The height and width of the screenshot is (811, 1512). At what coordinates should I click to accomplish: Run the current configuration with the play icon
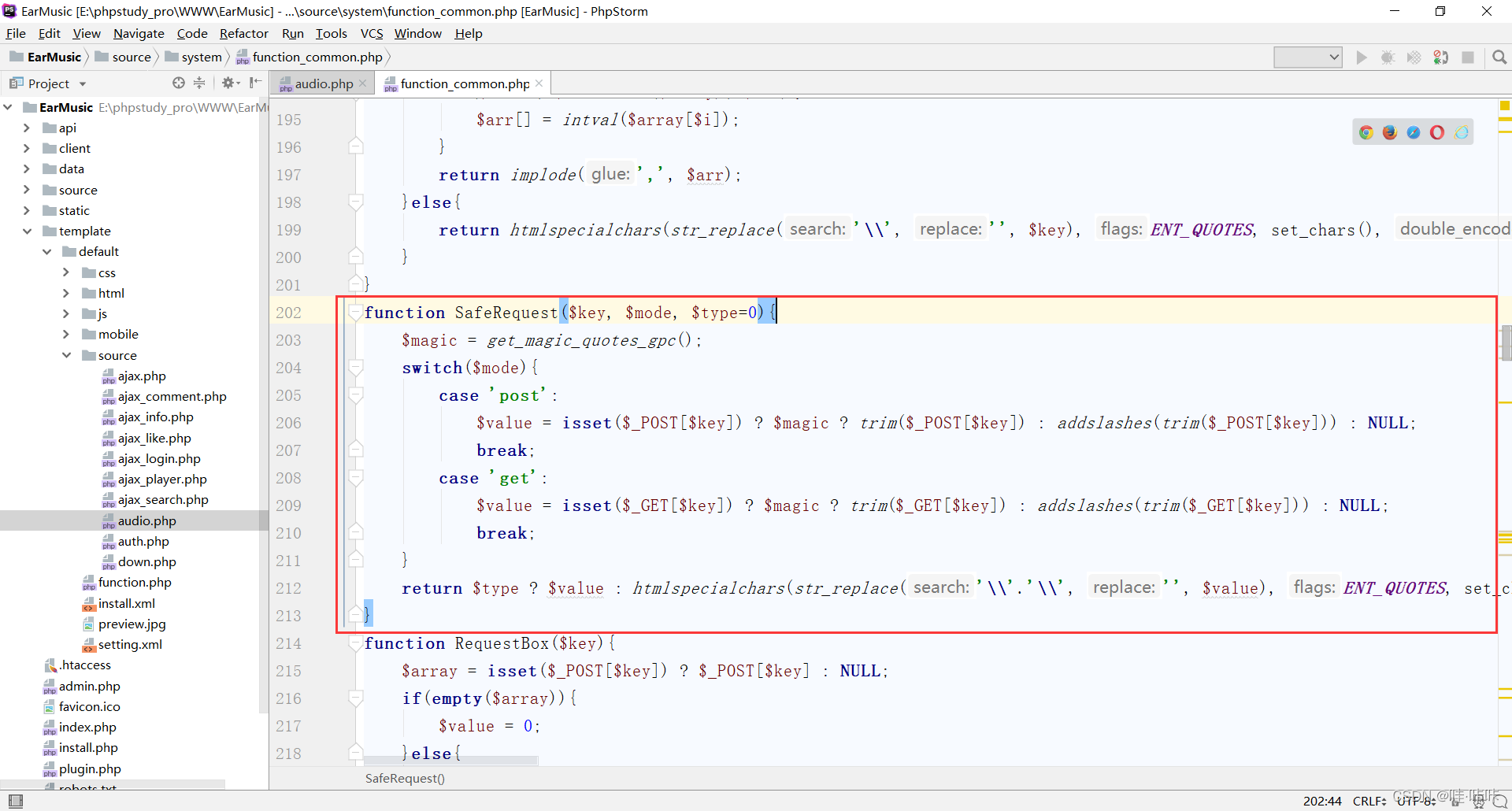tap(1362, 57)
